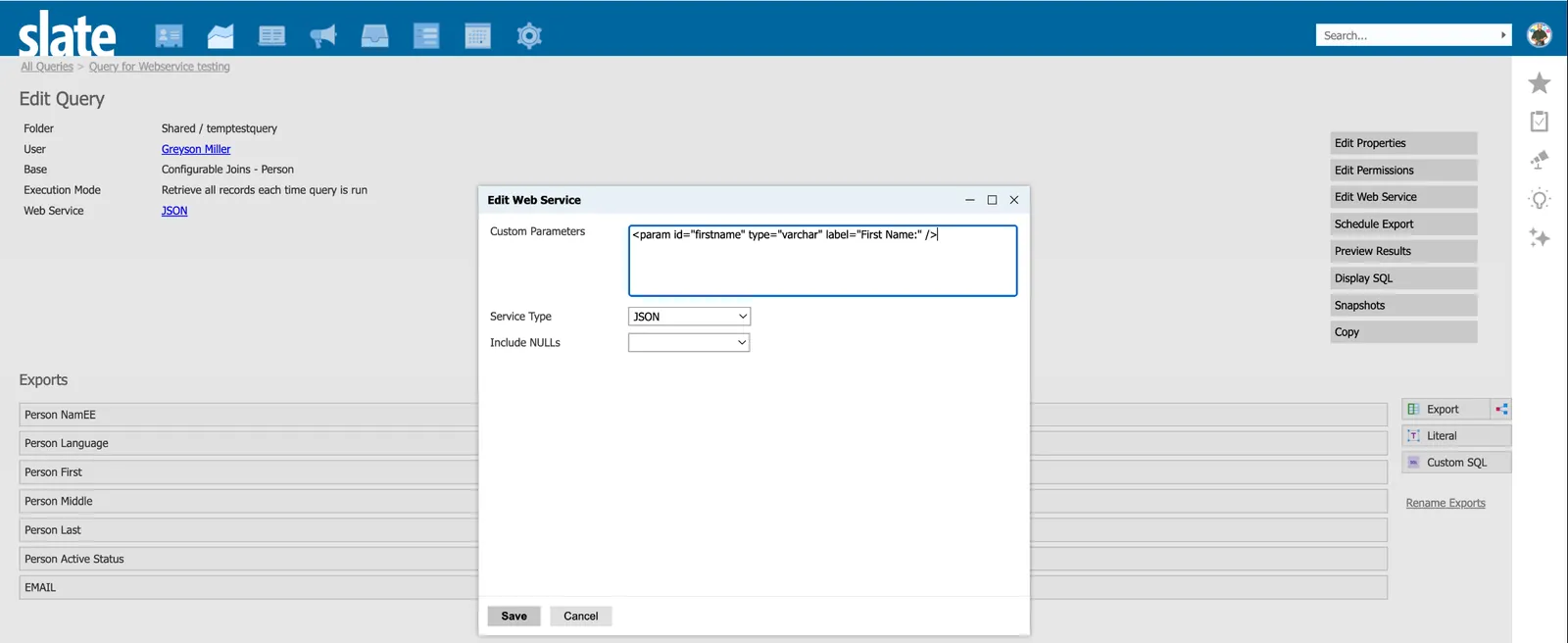Screen dimensions: 1568x643
Task: Open the user avatar profile icon
Action: click(1540, 35)
